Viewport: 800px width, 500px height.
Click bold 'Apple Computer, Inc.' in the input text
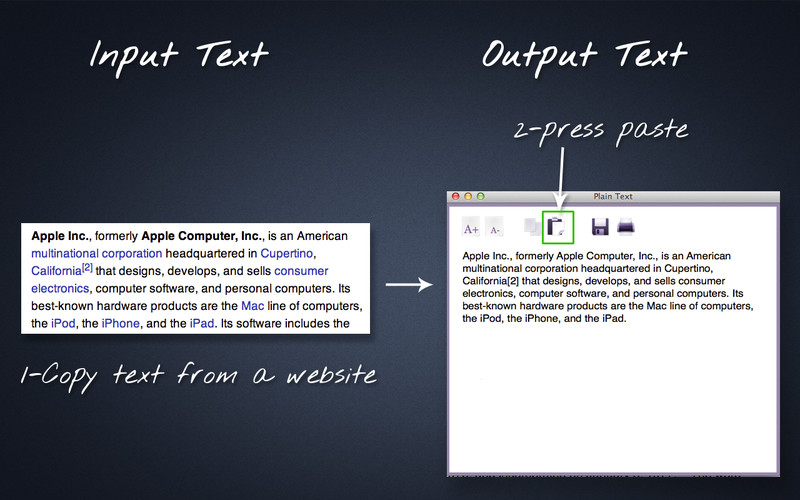(202, 236)
